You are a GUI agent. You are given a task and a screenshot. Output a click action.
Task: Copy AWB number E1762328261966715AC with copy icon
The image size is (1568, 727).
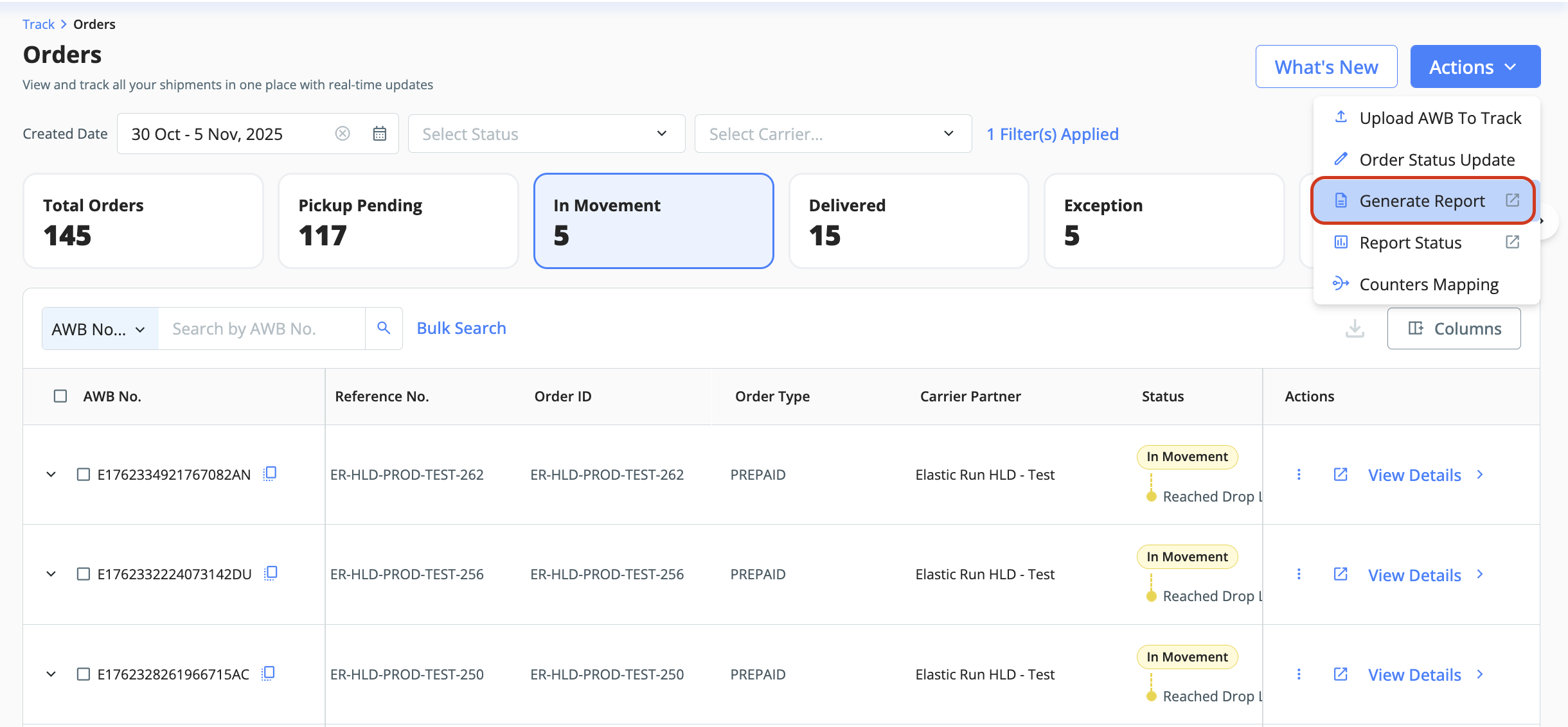[x=269, y=674]
